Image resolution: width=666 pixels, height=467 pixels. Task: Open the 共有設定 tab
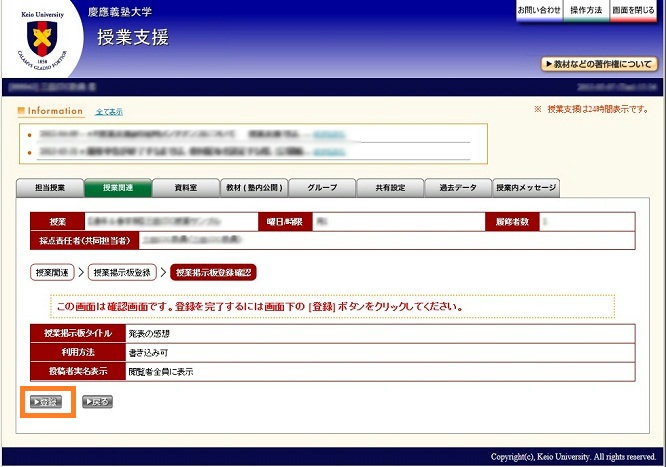[389, 188]
